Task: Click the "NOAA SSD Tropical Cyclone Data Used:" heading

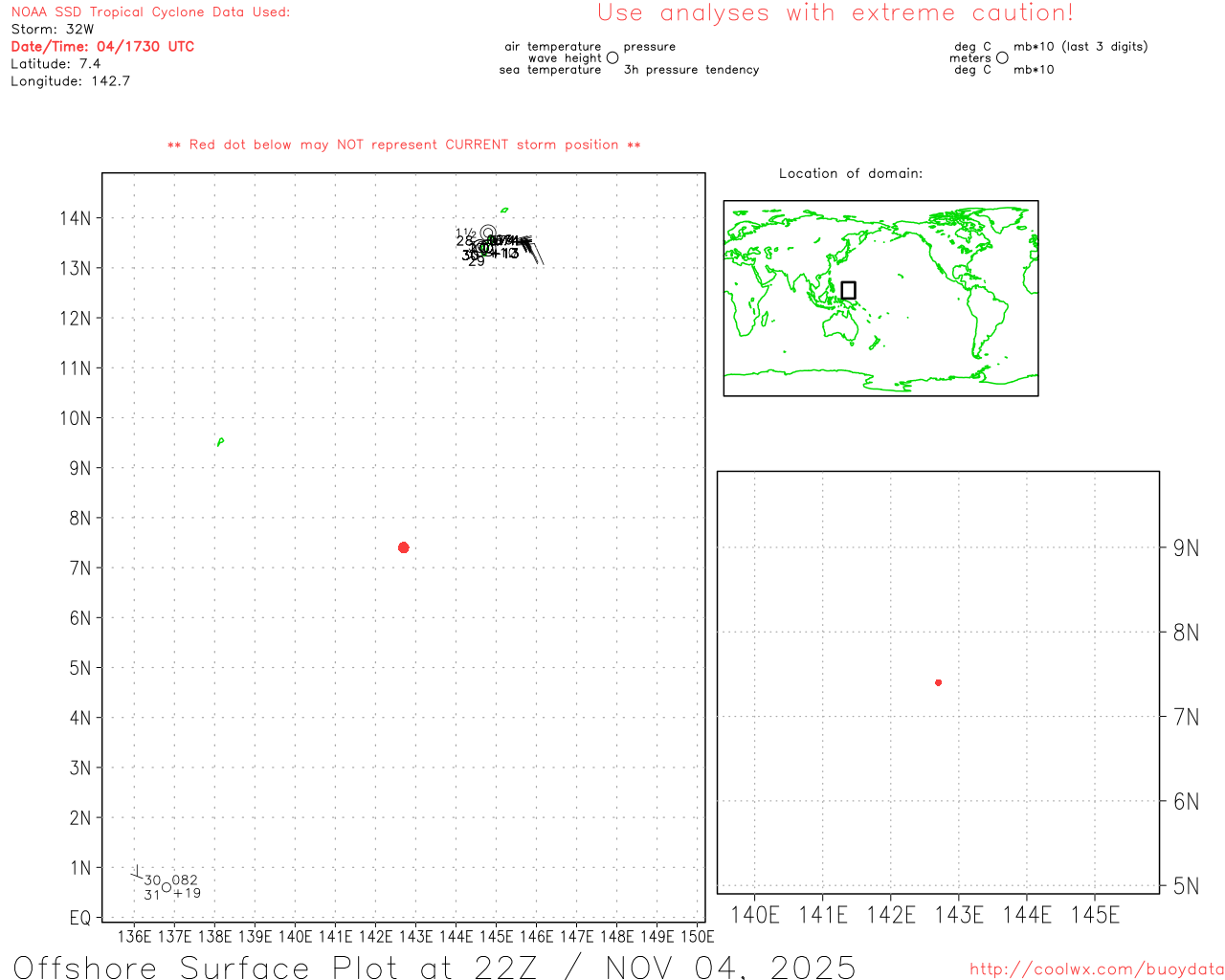Action: (150, 12)
